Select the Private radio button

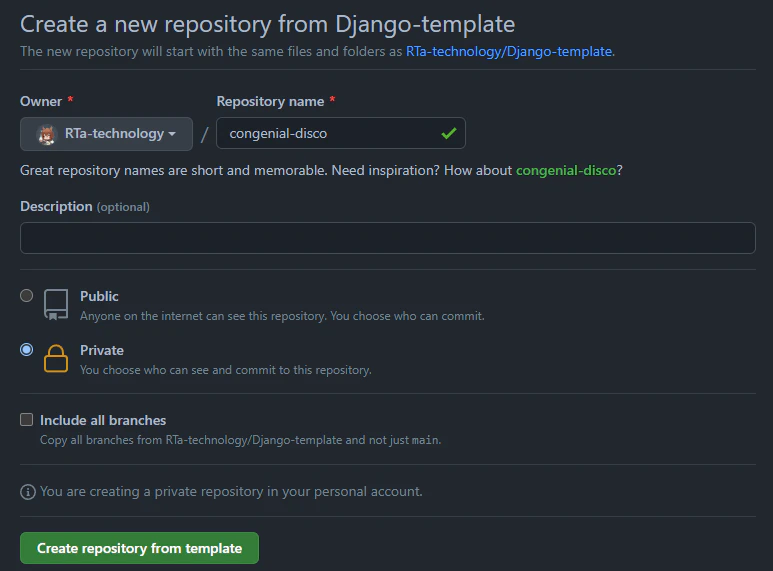[x=27, y=350]
